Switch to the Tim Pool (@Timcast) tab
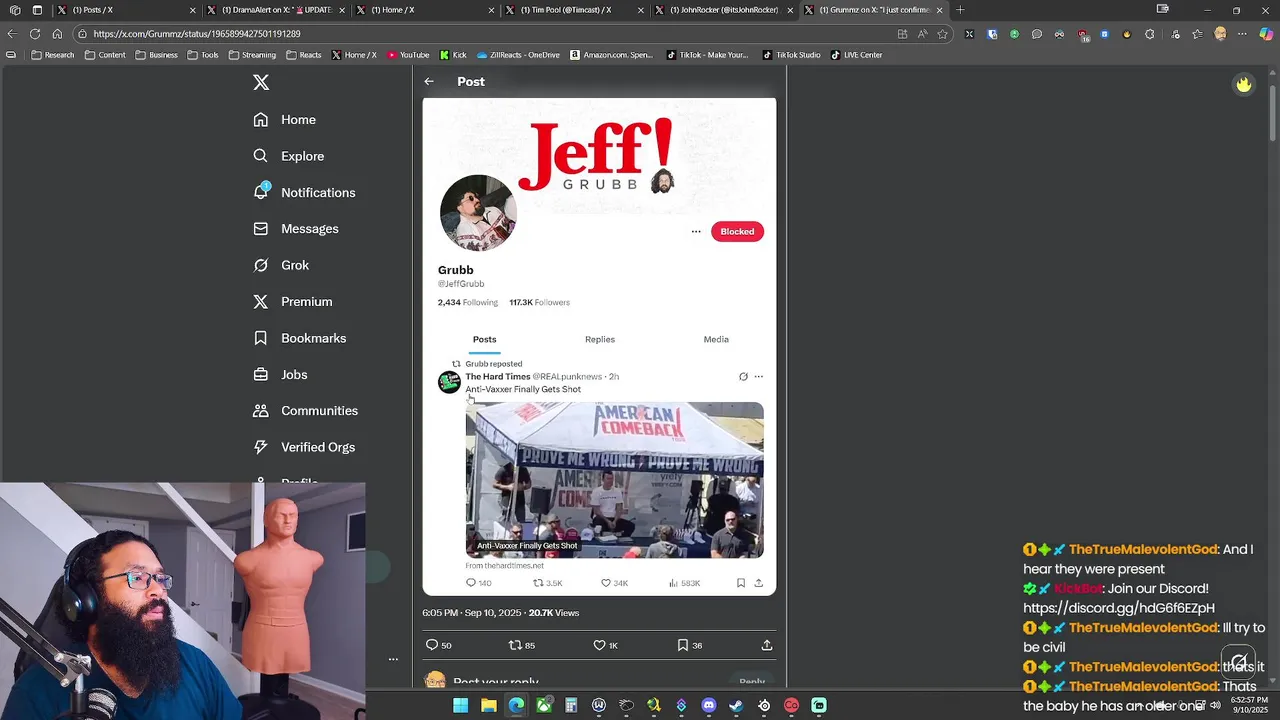Viewport: 1280px width, 720px height. pos(573,10)
